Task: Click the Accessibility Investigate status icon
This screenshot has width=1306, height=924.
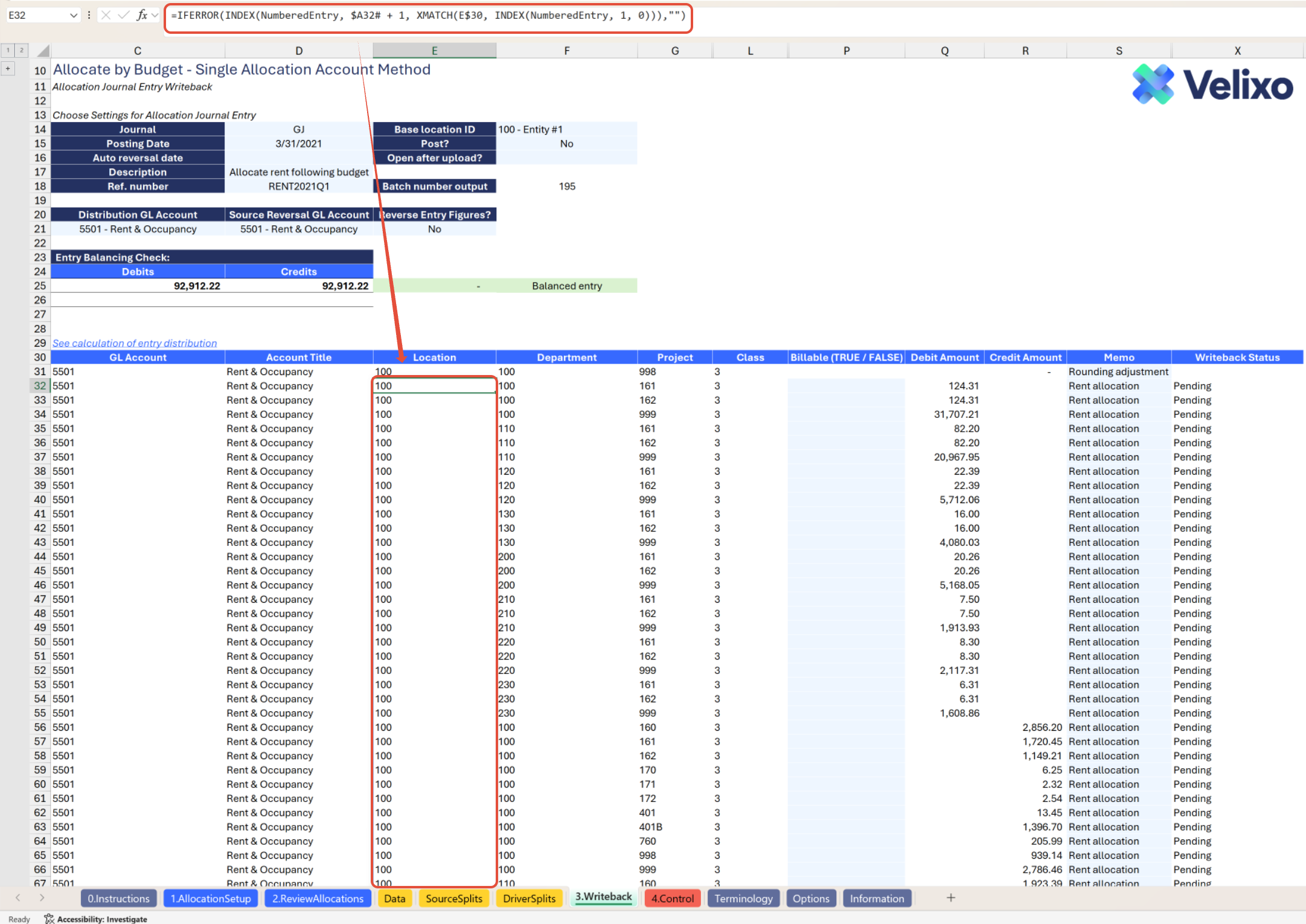Action: [x=50, y=919]
